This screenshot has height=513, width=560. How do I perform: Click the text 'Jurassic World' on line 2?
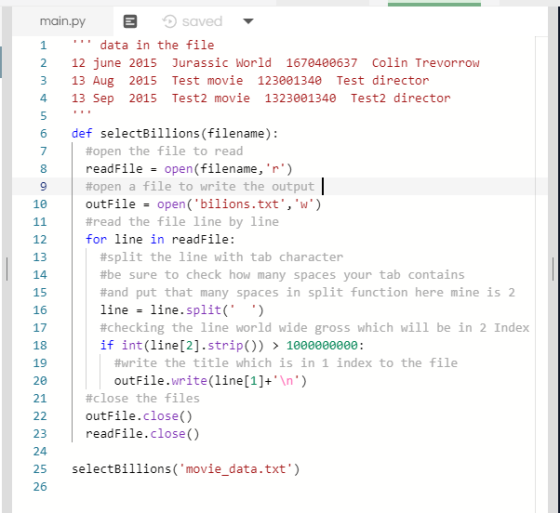221,63
